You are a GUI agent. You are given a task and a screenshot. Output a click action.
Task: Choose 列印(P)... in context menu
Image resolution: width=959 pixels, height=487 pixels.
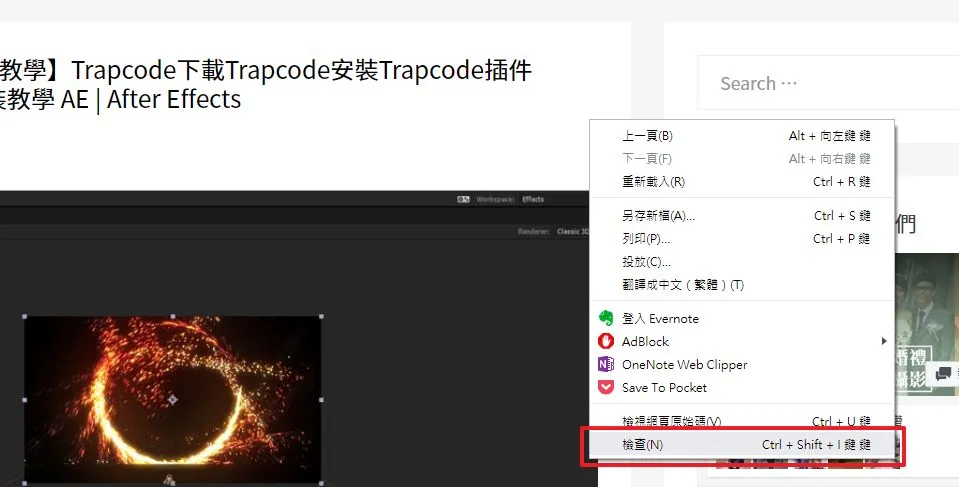click(x=742, y=239)
